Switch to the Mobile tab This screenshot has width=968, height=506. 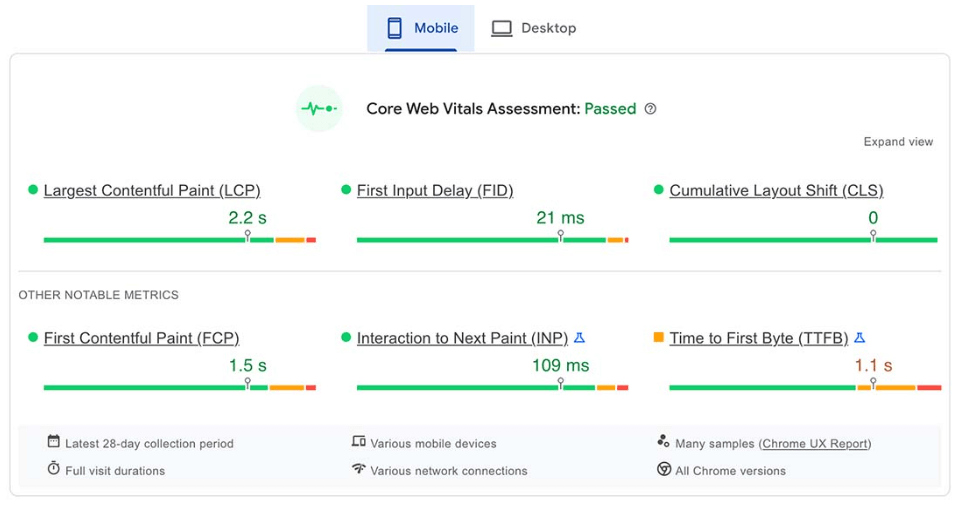click(421, 28)
